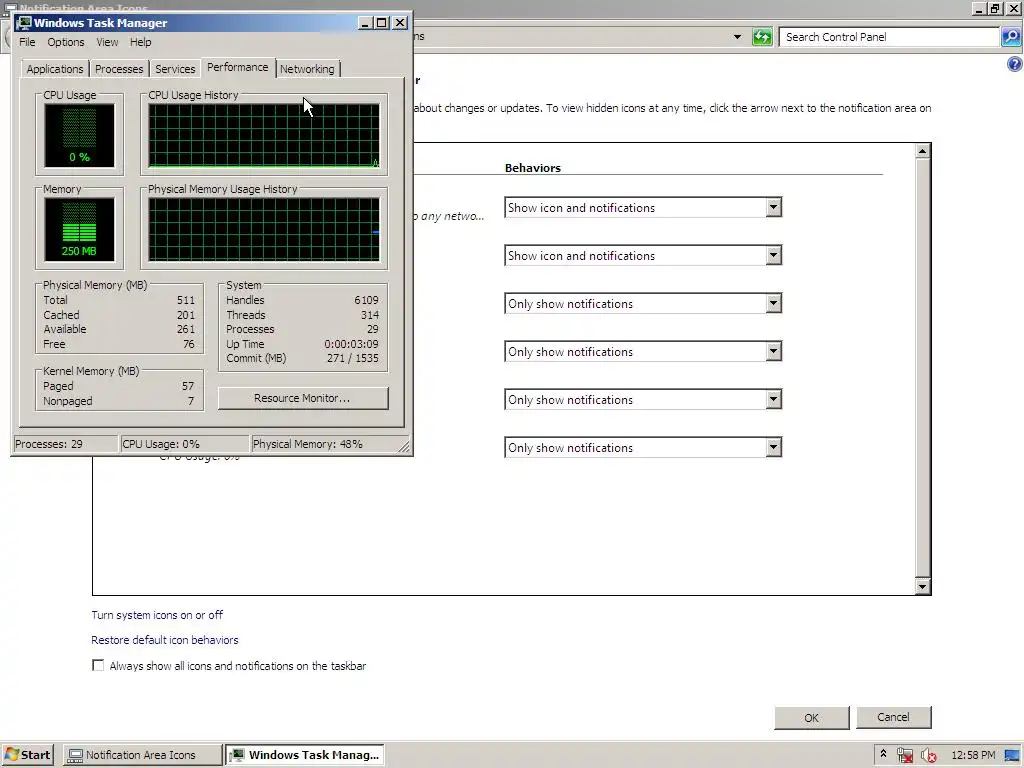Click the Resource Monitor button
The image size is (1024, 768).
302,398
